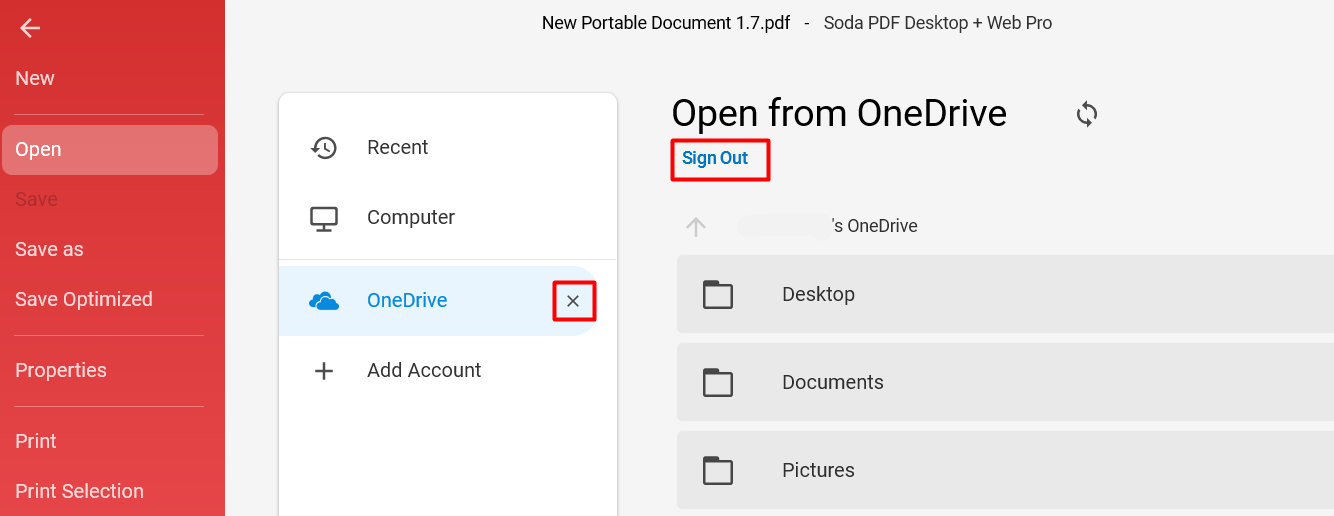The image size is (1334, 516).
Task: Click the 's OneDrive breadcrumb text
Action: click(x=875, y=226)
